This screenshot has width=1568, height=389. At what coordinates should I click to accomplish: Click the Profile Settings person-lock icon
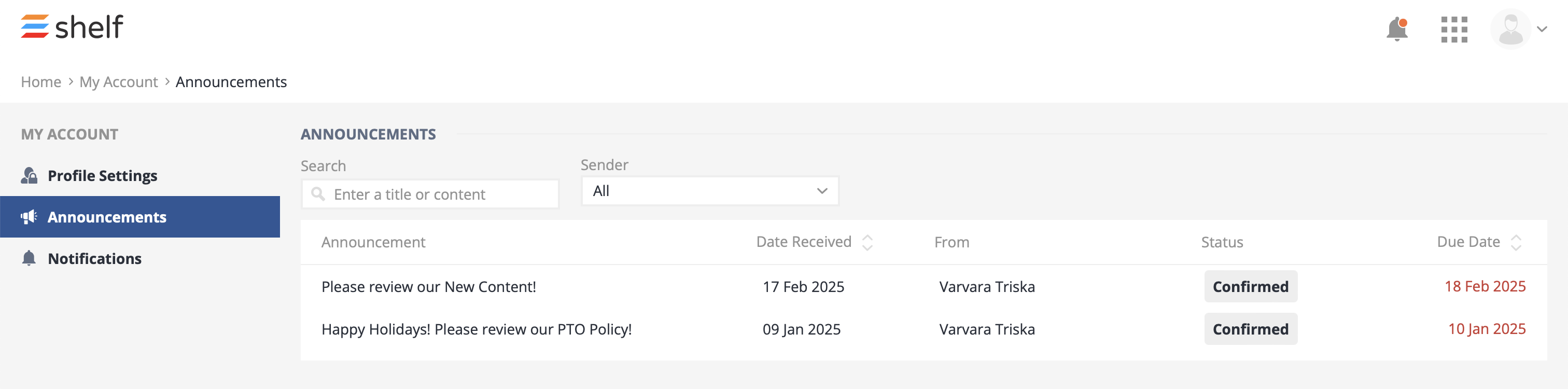click(x=29, y=175)
